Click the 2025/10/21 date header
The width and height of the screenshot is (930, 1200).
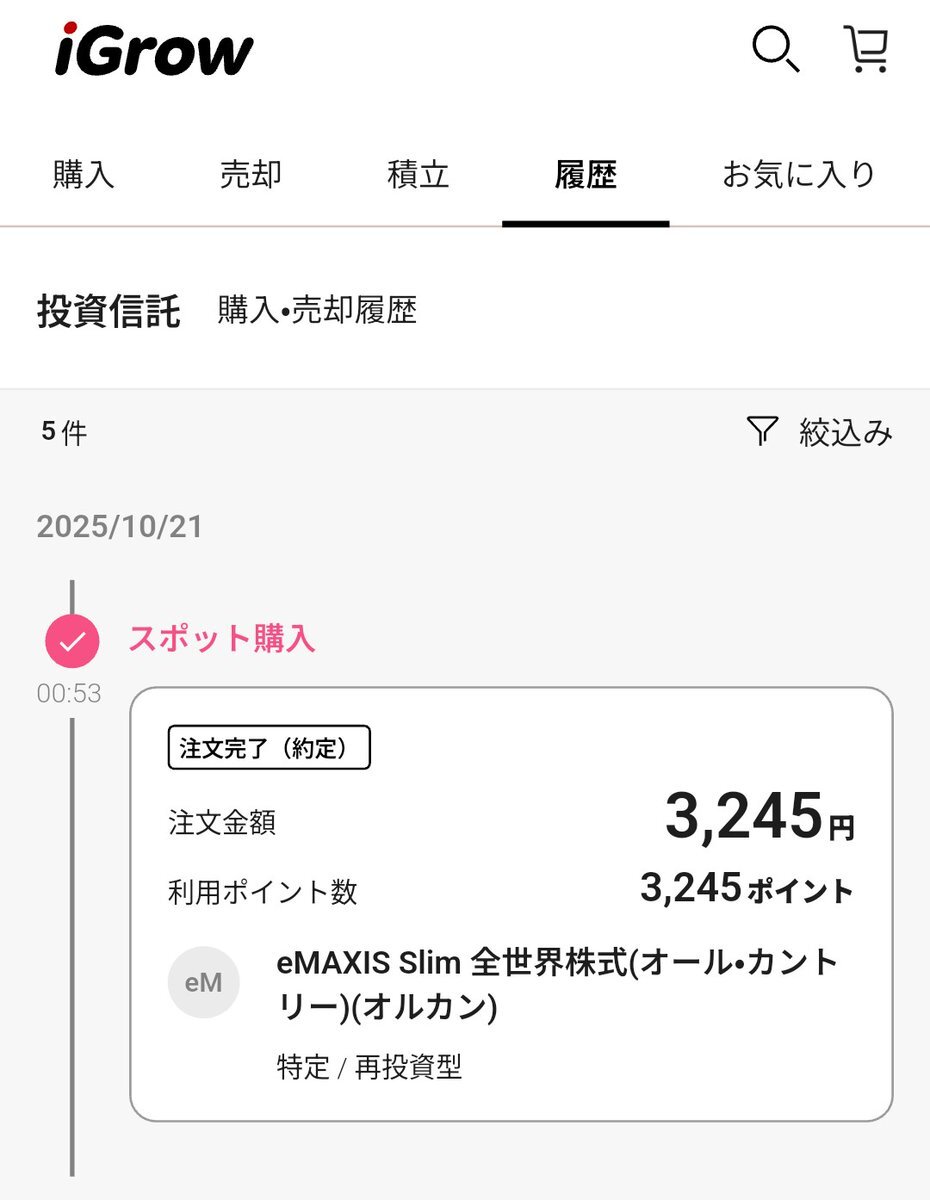coord(119,527)
